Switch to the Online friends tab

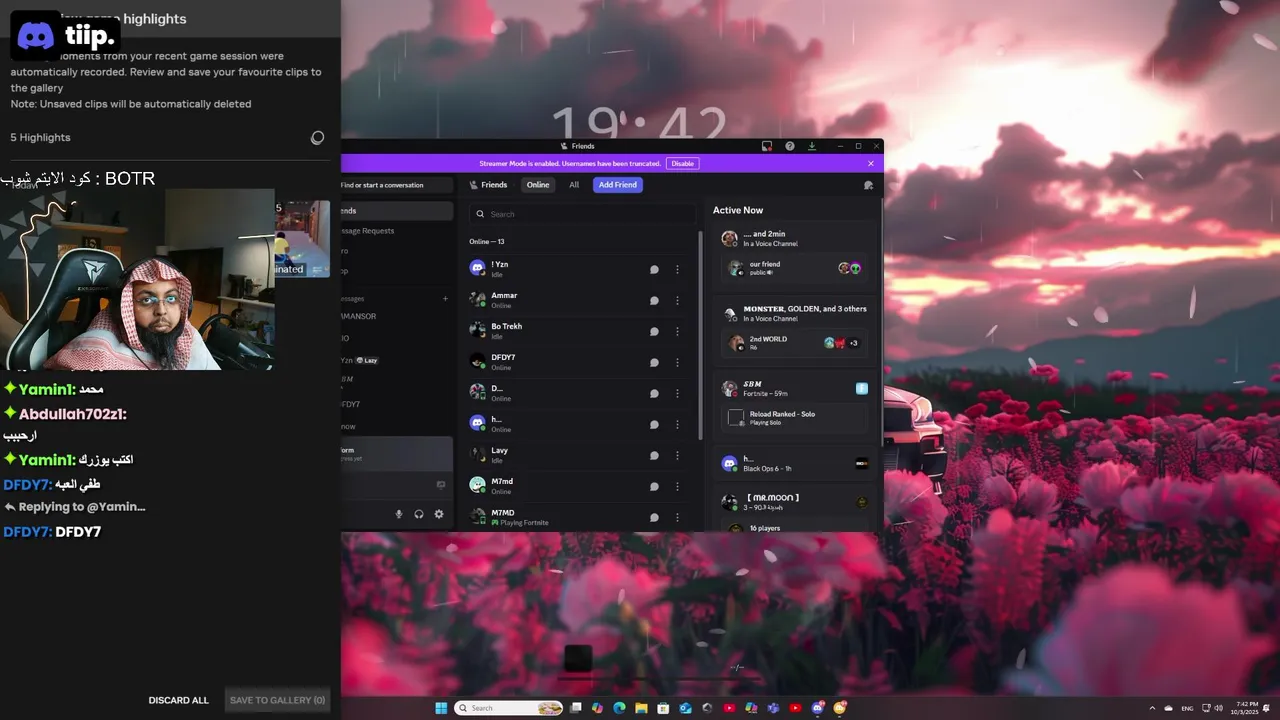point(538,185)
